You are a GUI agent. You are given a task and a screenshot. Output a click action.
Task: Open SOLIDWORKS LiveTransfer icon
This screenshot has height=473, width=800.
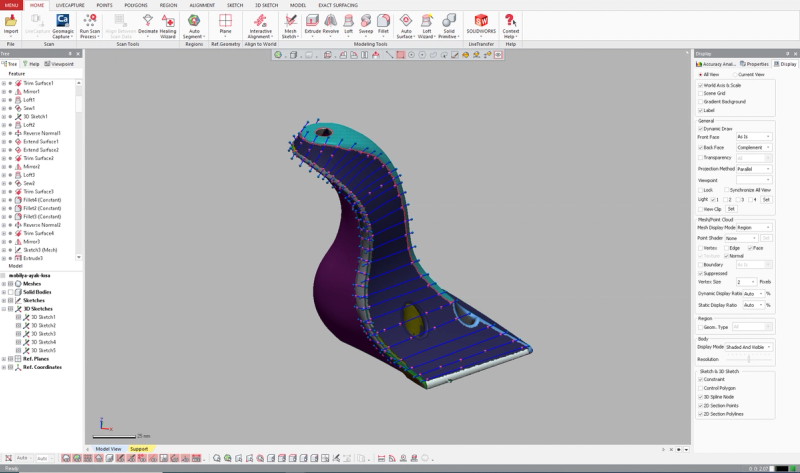481,26
